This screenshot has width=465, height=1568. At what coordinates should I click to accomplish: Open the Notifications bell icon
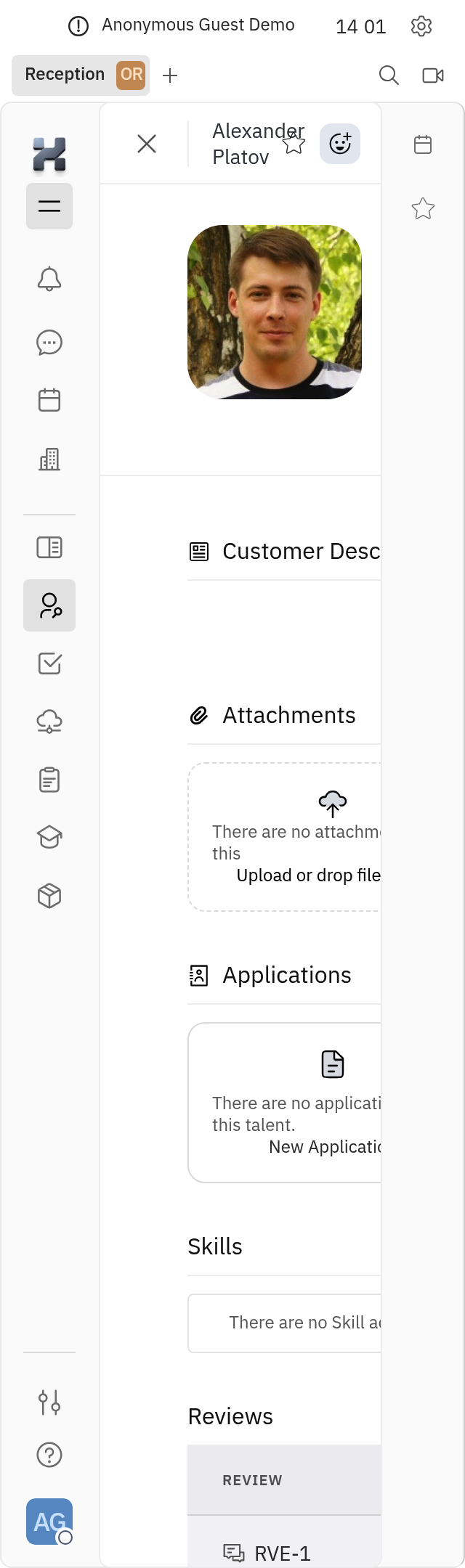tap(49, 279)
